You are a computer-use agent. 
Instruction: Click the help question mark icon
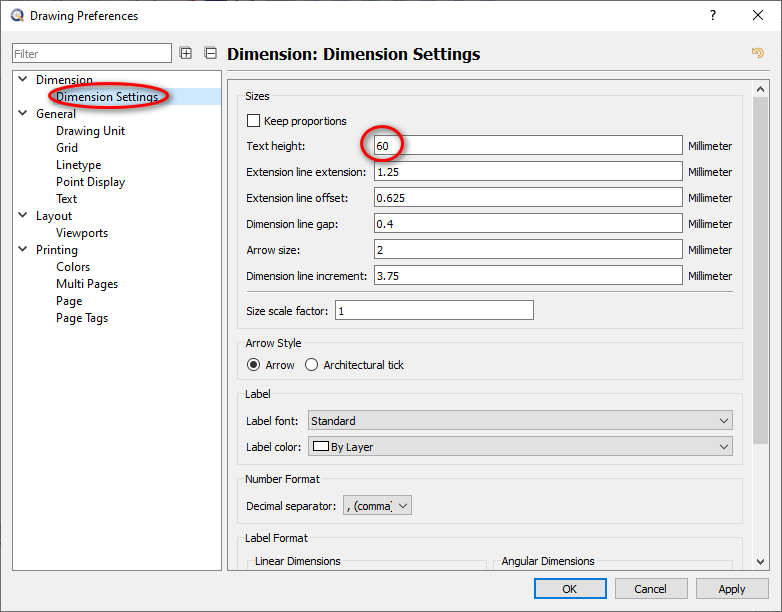pyautogui.click(x=713, y=15)
